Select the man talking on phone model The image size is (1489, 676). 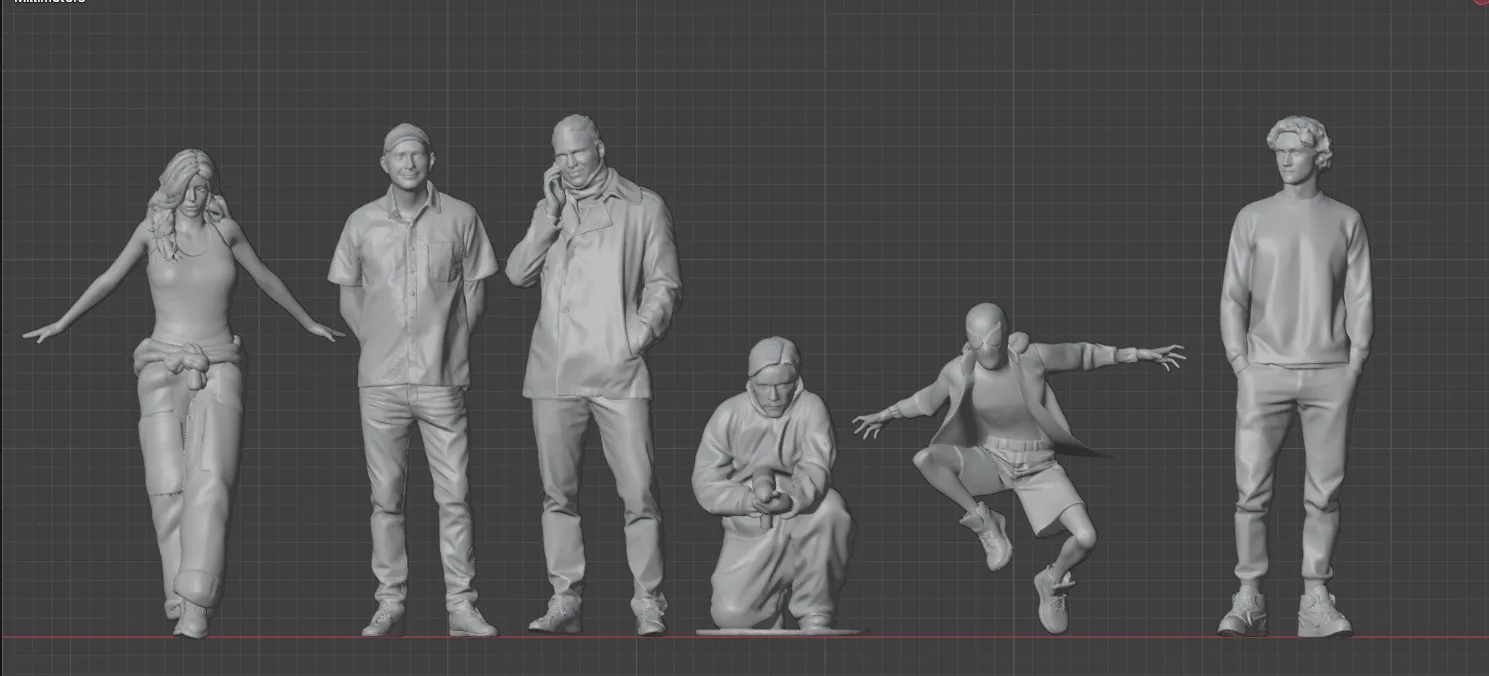[595, 374]
